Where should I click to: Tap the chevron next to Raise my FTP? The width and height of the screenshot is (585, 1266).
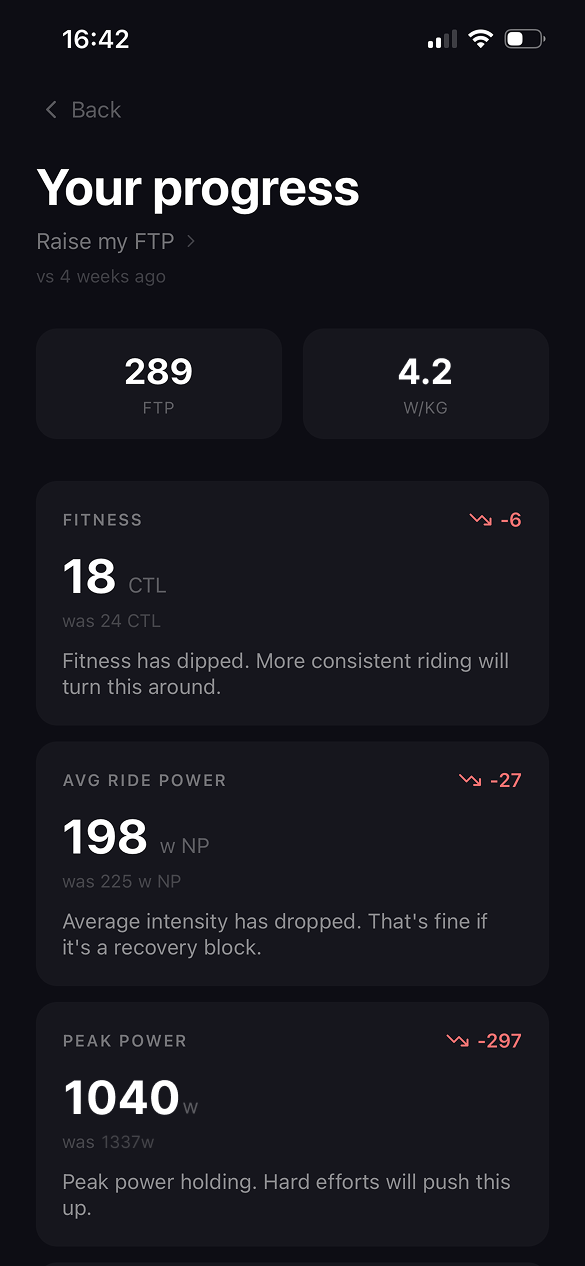pos(190,241)
